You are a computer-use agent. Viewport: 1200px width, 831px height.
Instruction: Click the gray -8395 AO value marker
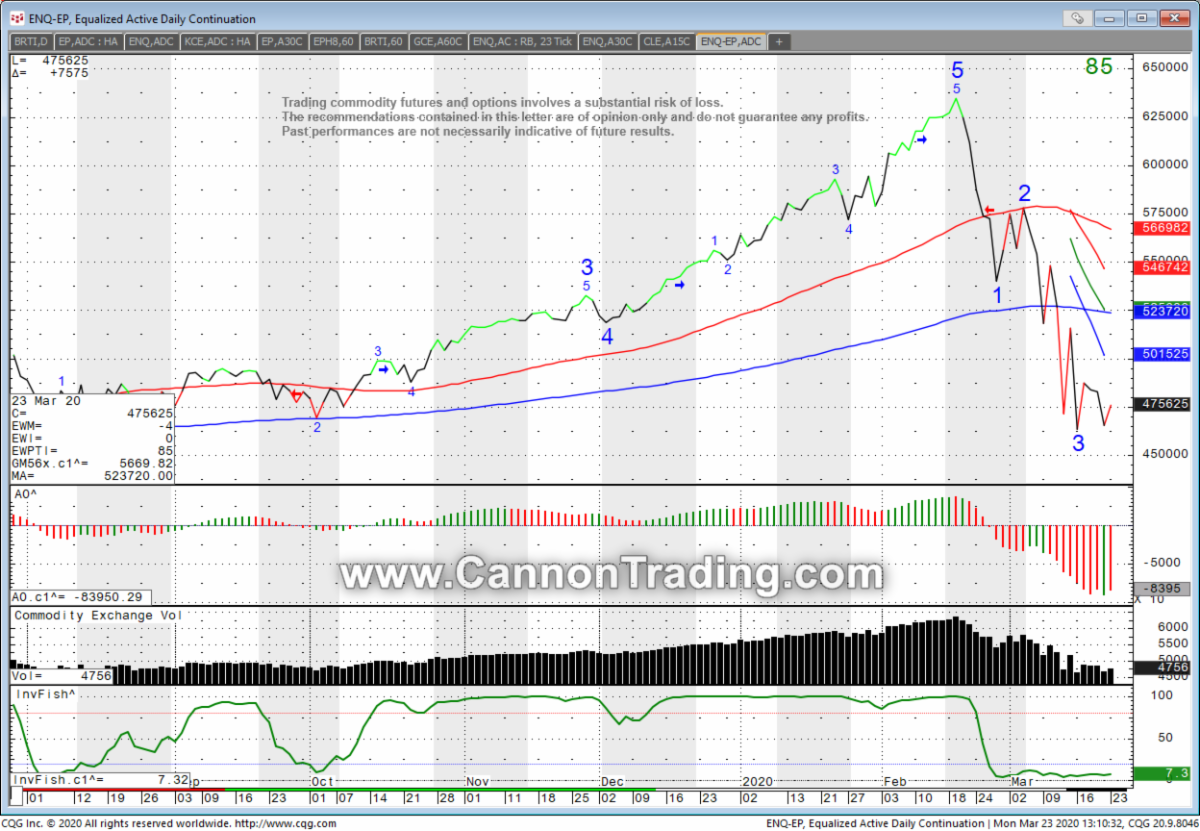click(1162, 589)
